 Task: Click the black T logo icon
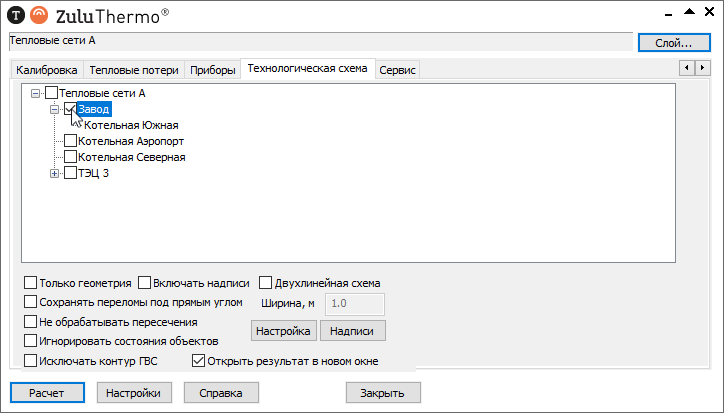[16, 15]
